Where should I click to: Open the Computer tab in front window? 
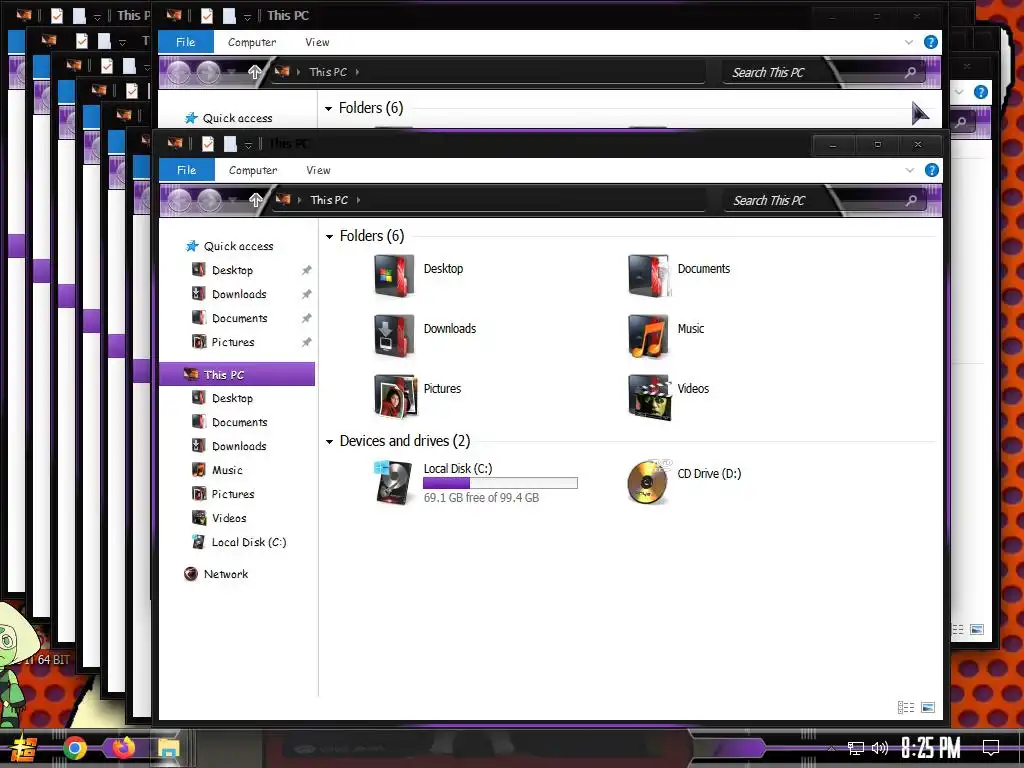pos(253,170)
